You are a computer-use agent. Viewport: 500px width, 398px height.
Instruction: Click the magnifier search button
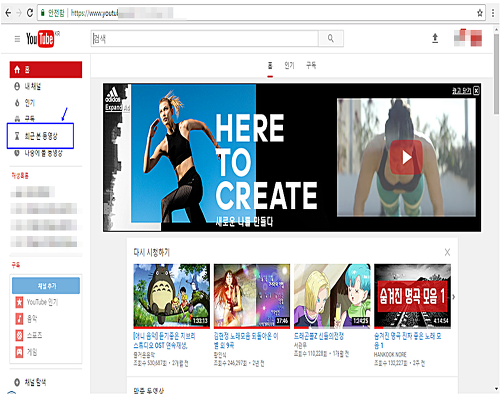tap(331, 39)
